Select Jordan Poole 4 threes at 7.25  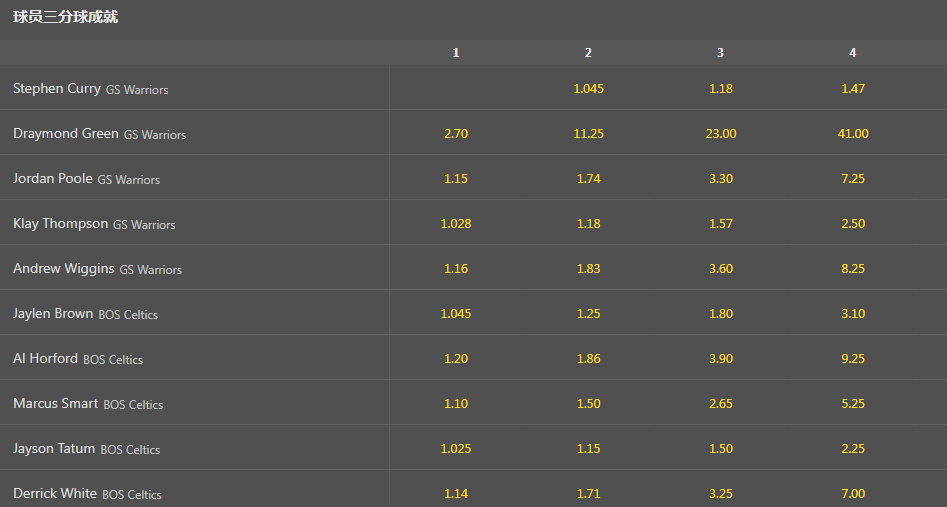click(852, 179)
